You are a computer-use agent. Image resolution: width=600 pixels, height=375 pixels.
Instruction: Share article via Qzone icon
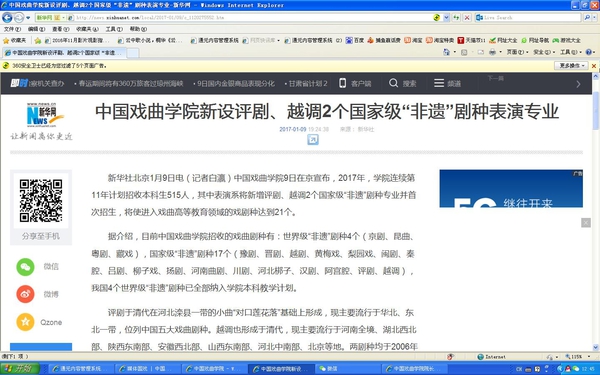click(25, 322)
